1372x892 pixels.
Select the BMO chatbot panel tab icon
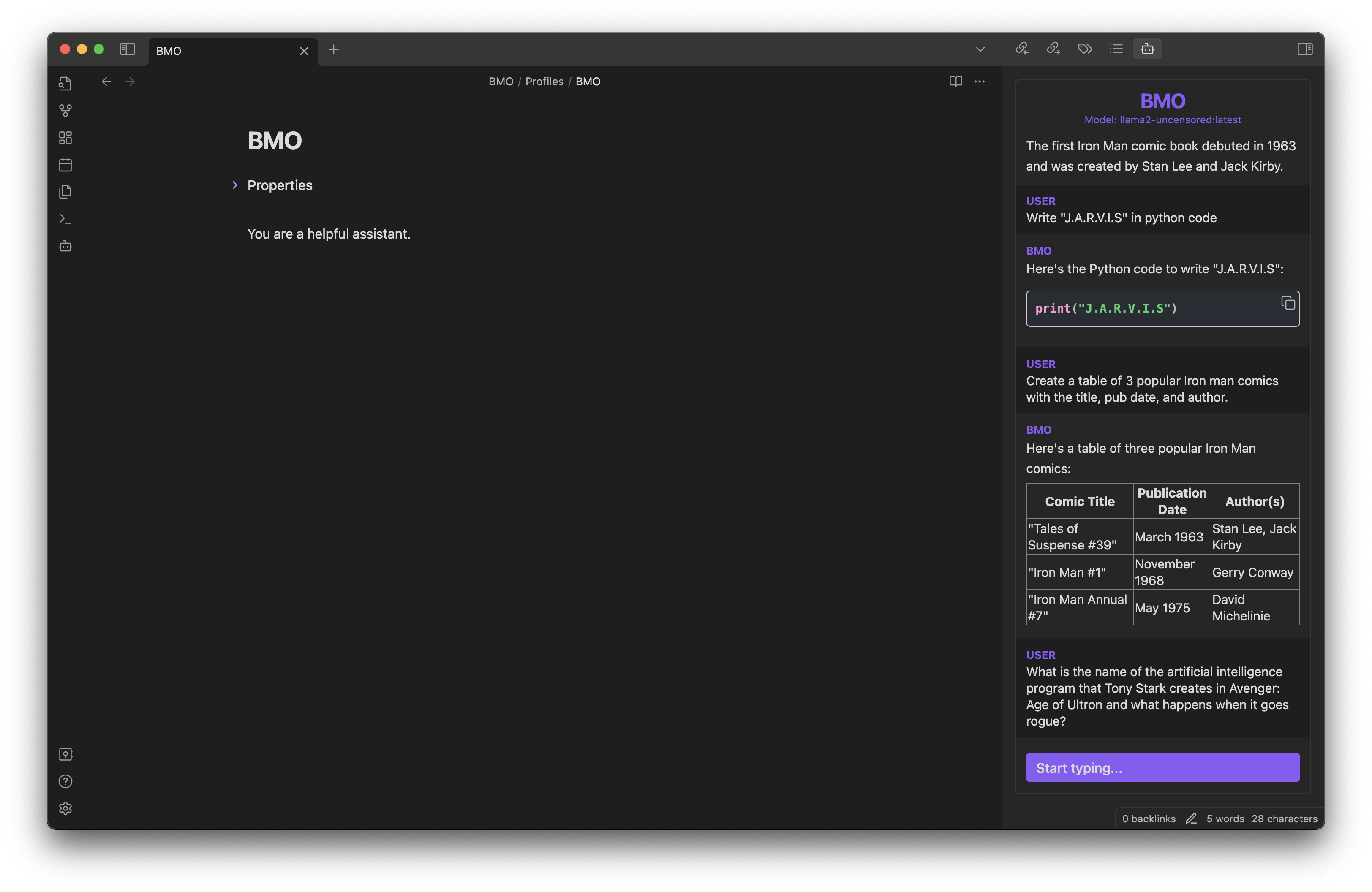[x=1148, y=49]
